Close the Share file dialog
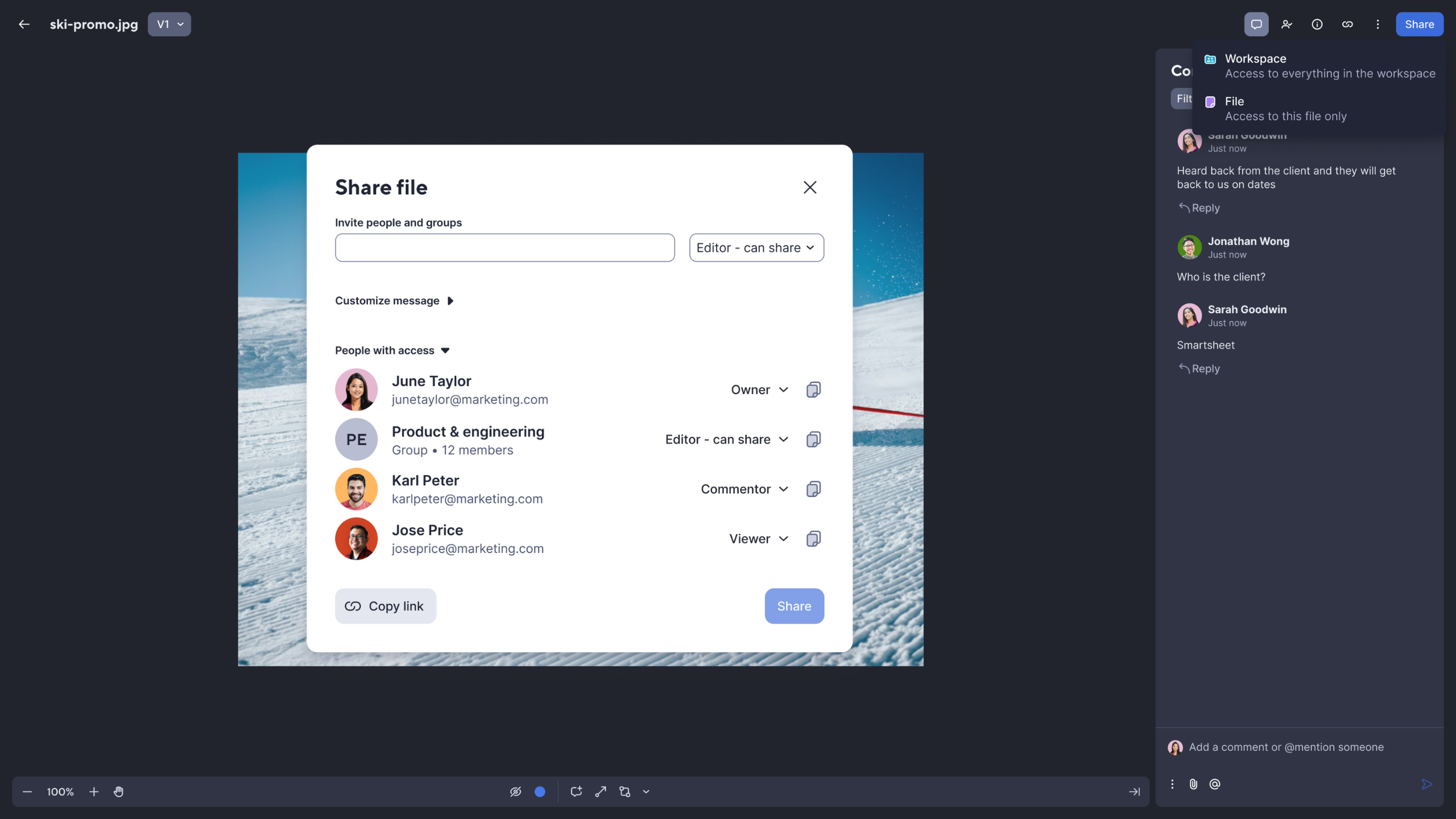This screenshot has height=819, width=1456. [810, 187]
